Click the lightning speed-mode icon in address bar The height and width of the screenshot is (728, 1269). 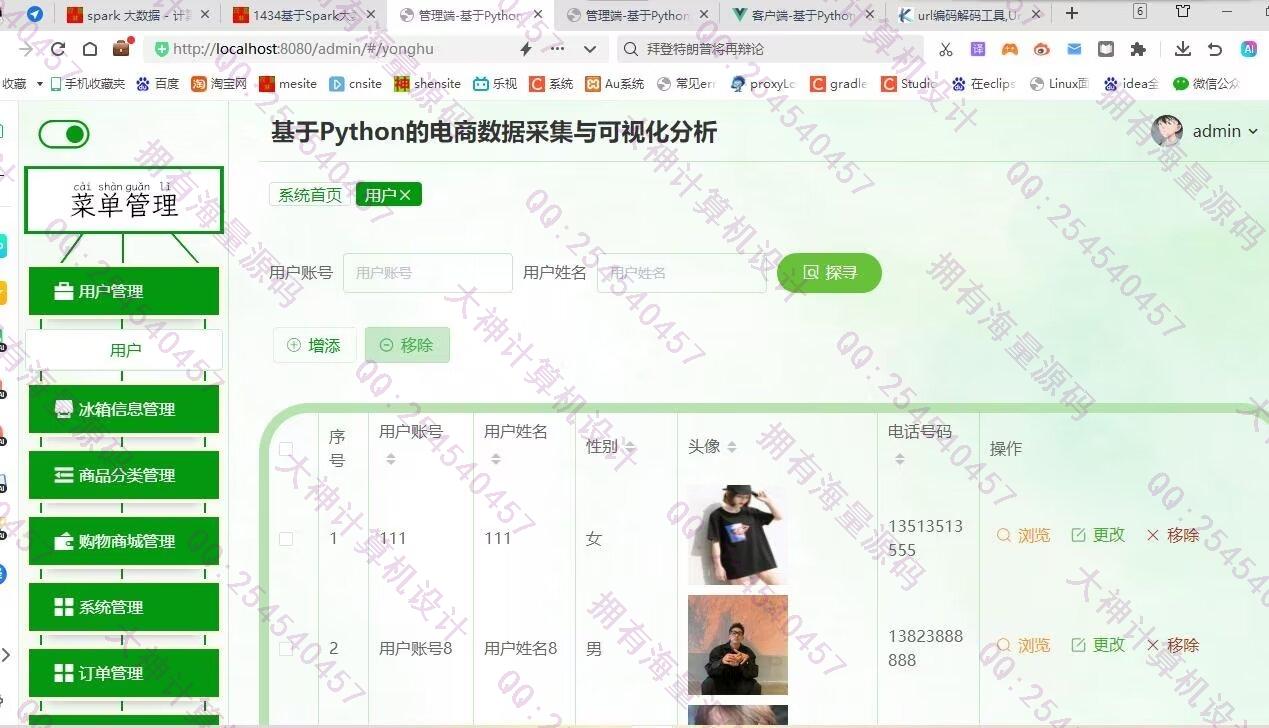[526, 49]
